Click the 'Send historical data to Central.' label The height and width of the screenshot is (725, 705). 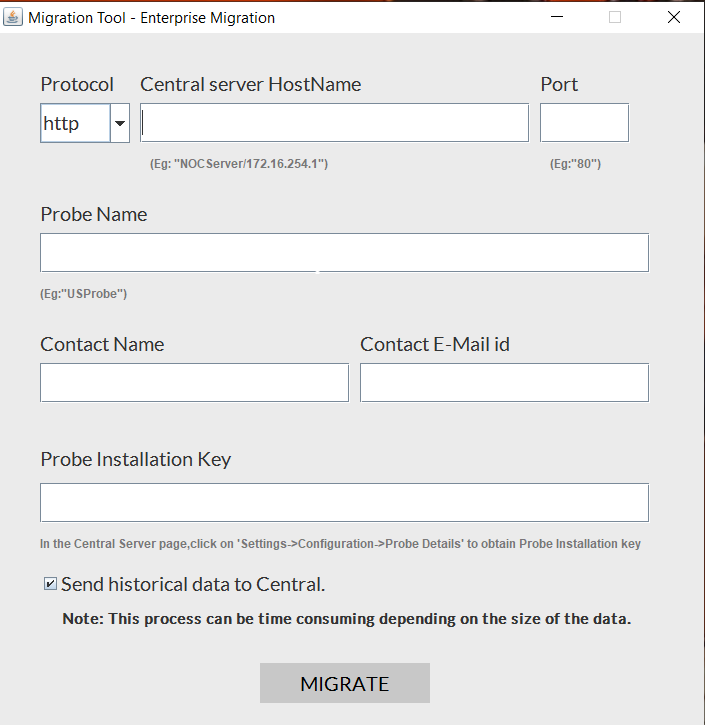pos(193,584)
